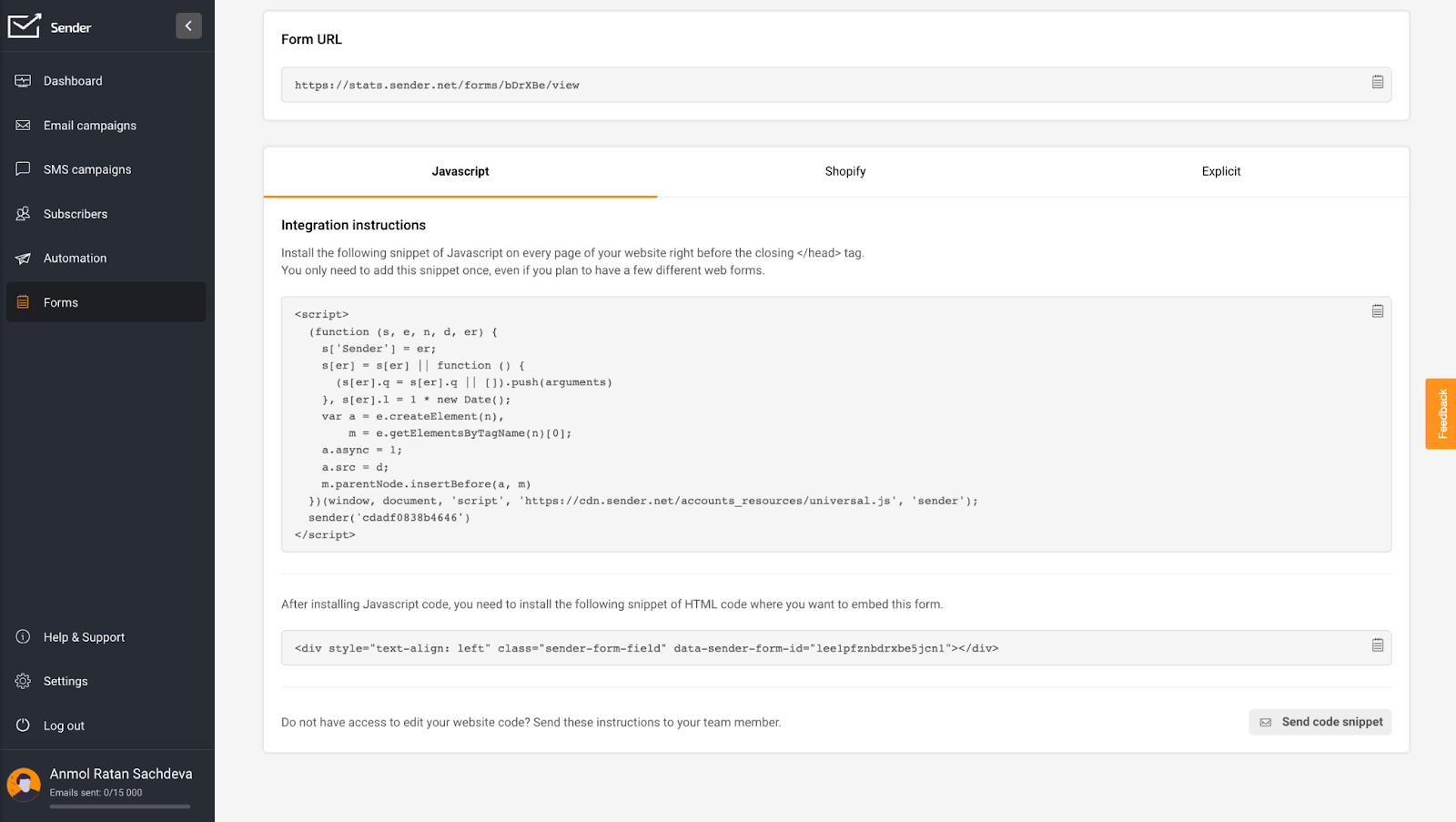Log out of the account
The width and height of the screenshot is (1456, 822).
pos(64,726)
